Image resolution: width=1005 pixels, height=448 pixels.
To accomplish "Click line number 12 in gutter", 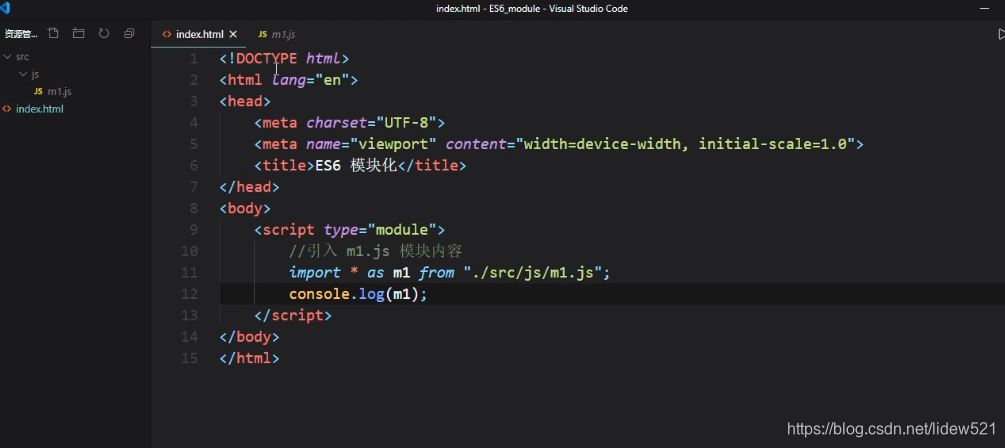I will click(190, 294).
